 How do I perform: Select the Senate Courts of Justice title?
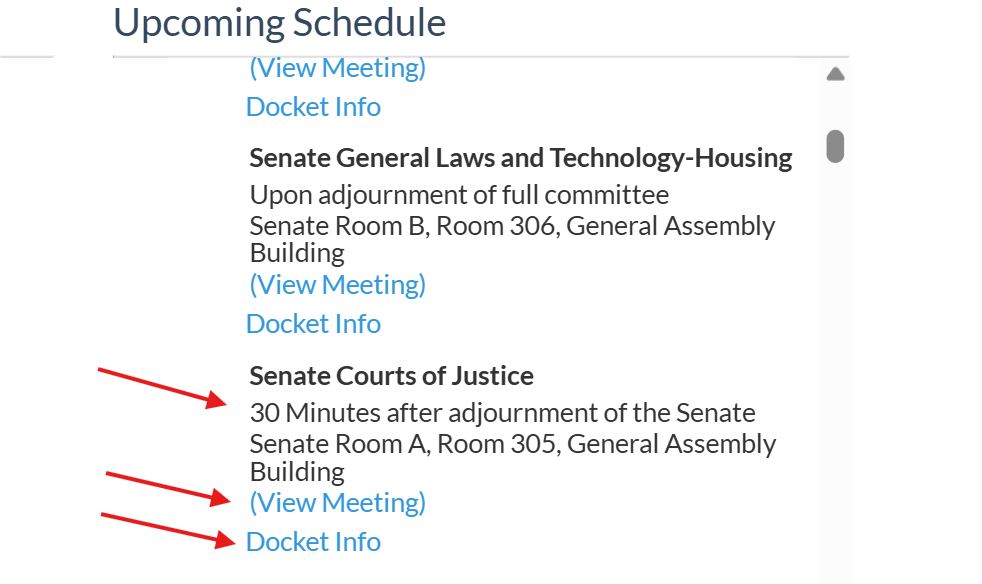tap(391, 376)
